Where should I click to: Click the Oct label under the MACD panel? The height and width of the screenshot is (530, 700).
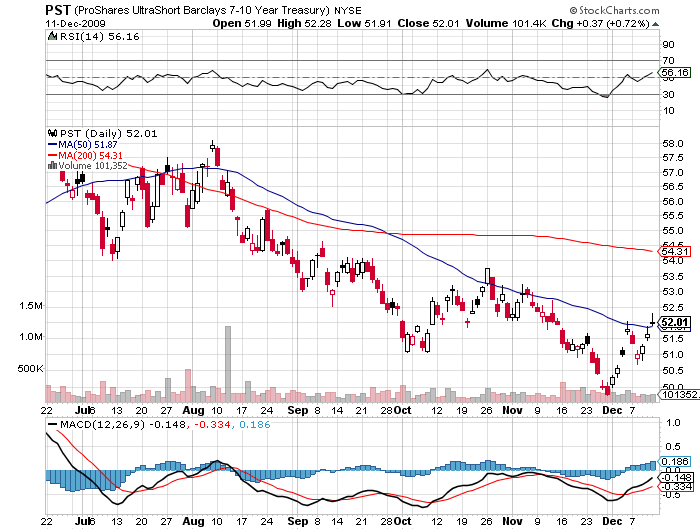pos(402,521)
